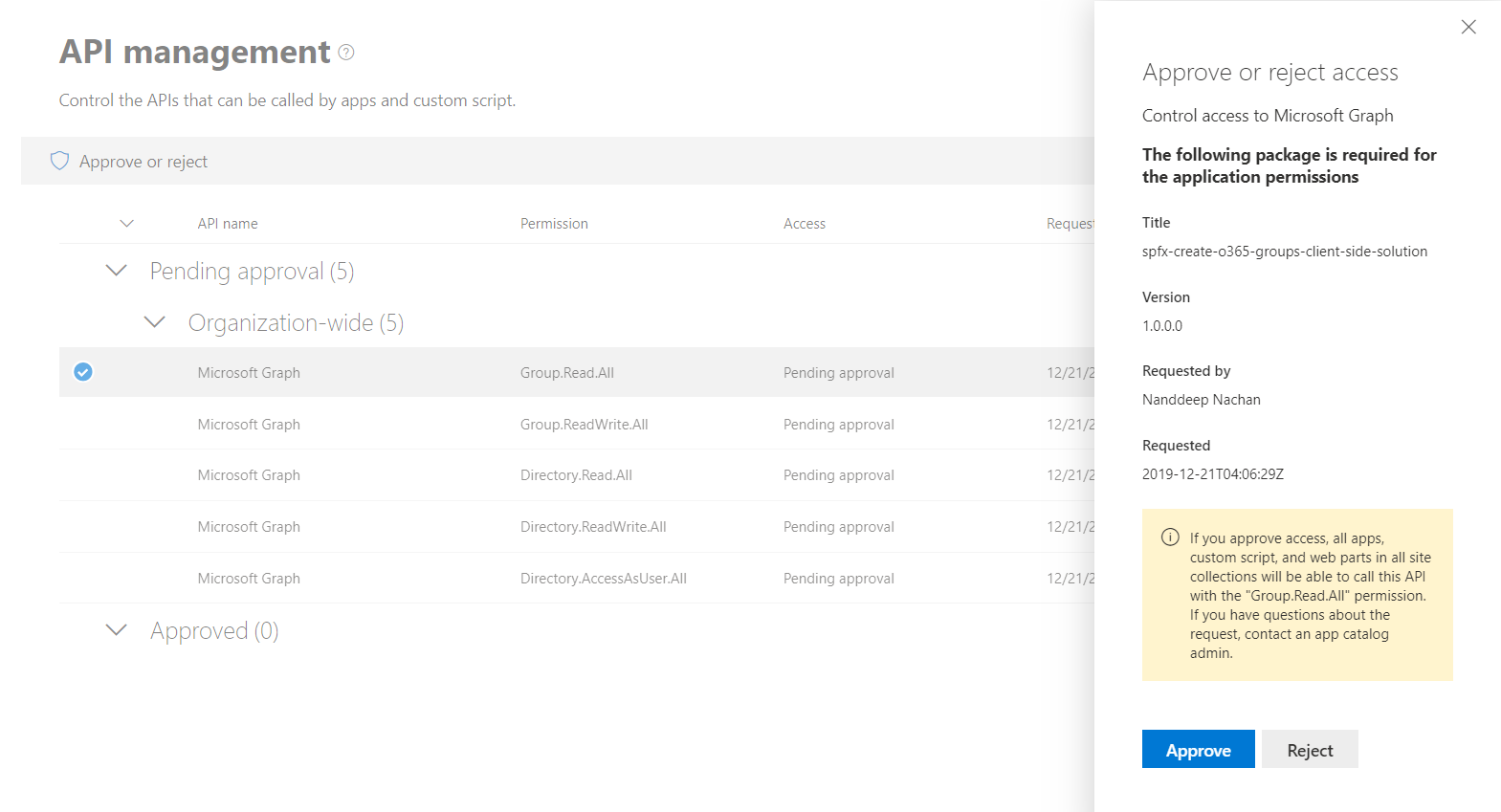Select the Directory.Read.All permission row
The height and width of the screenshot is (812, 1501).
click(576, 475)
